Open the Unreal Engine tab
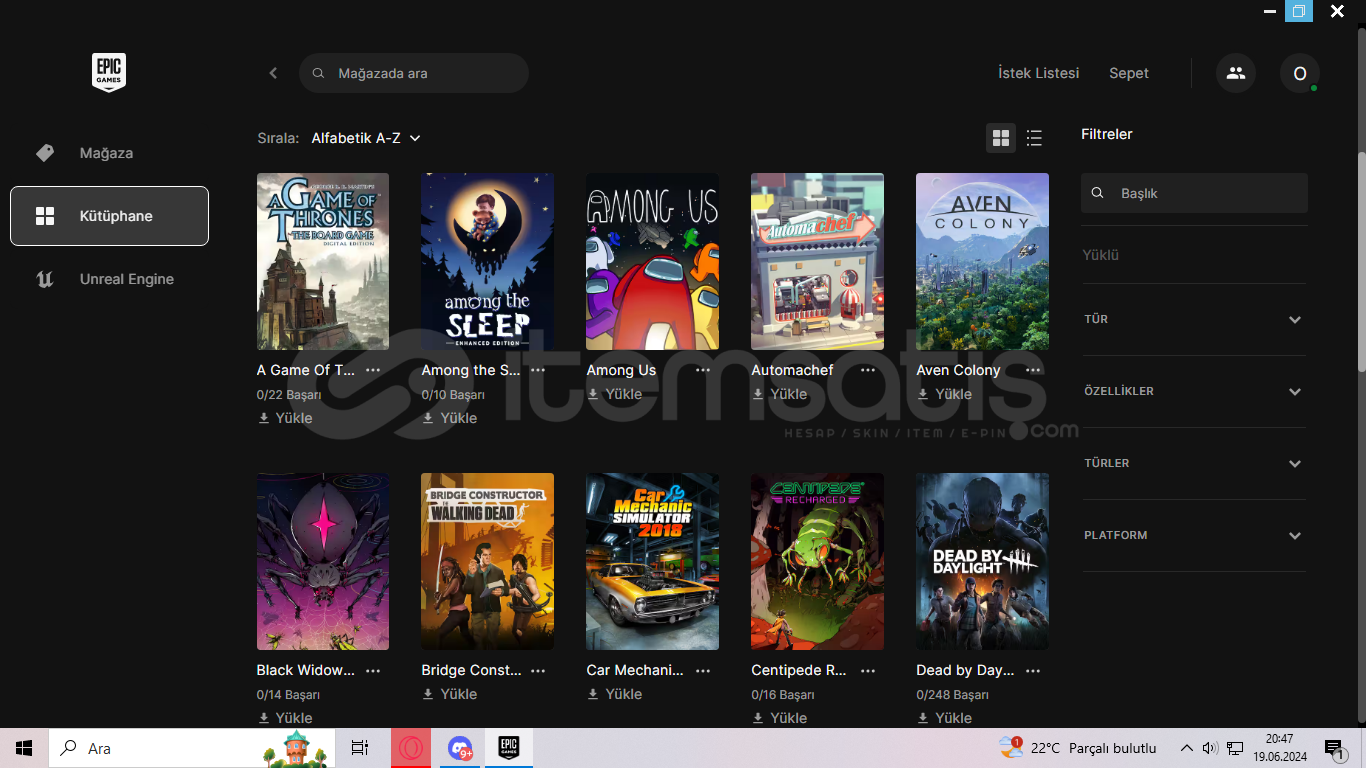 point(109,279)
